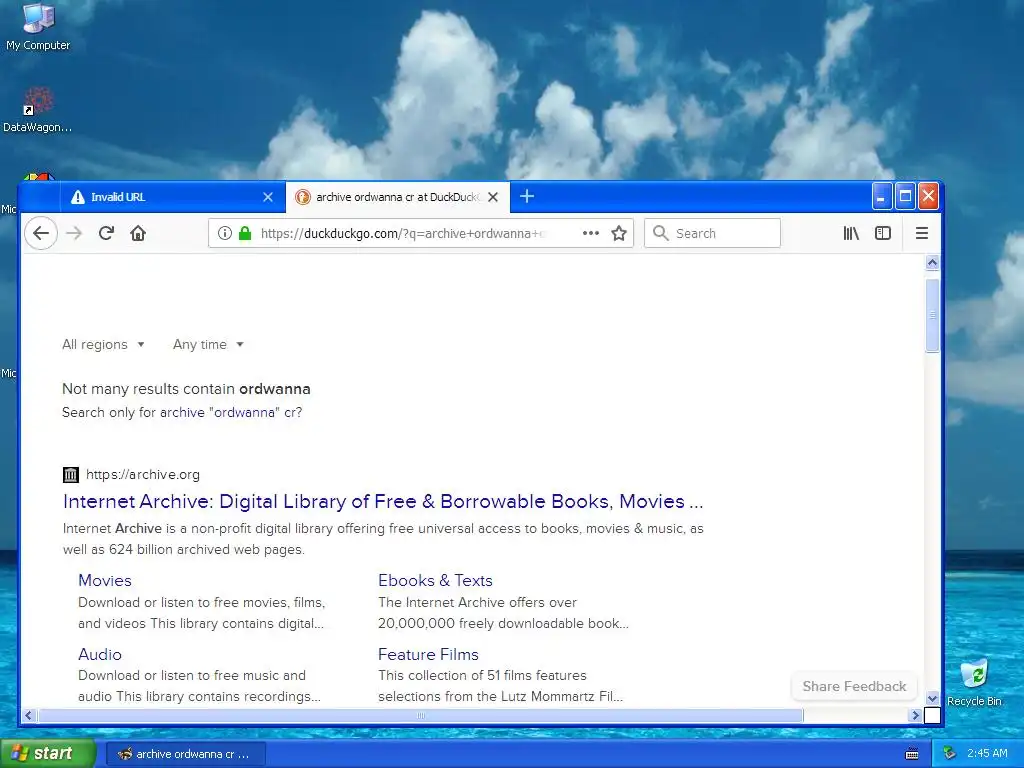Click the archive.org favicon in result
Image resolution: width=1024 pixels, height=768 pixels.
[71, 475]
